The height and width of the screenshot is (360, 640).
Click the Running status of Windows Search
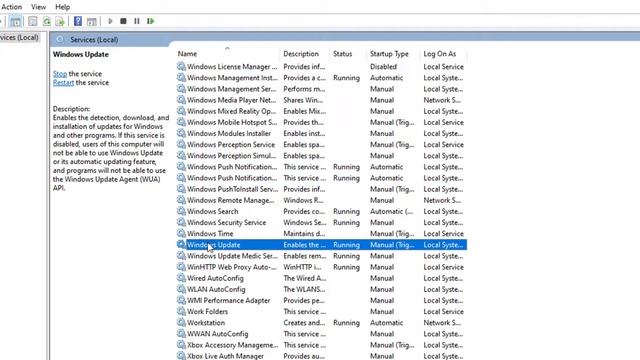pyautogui.click(x=347, y=211)
